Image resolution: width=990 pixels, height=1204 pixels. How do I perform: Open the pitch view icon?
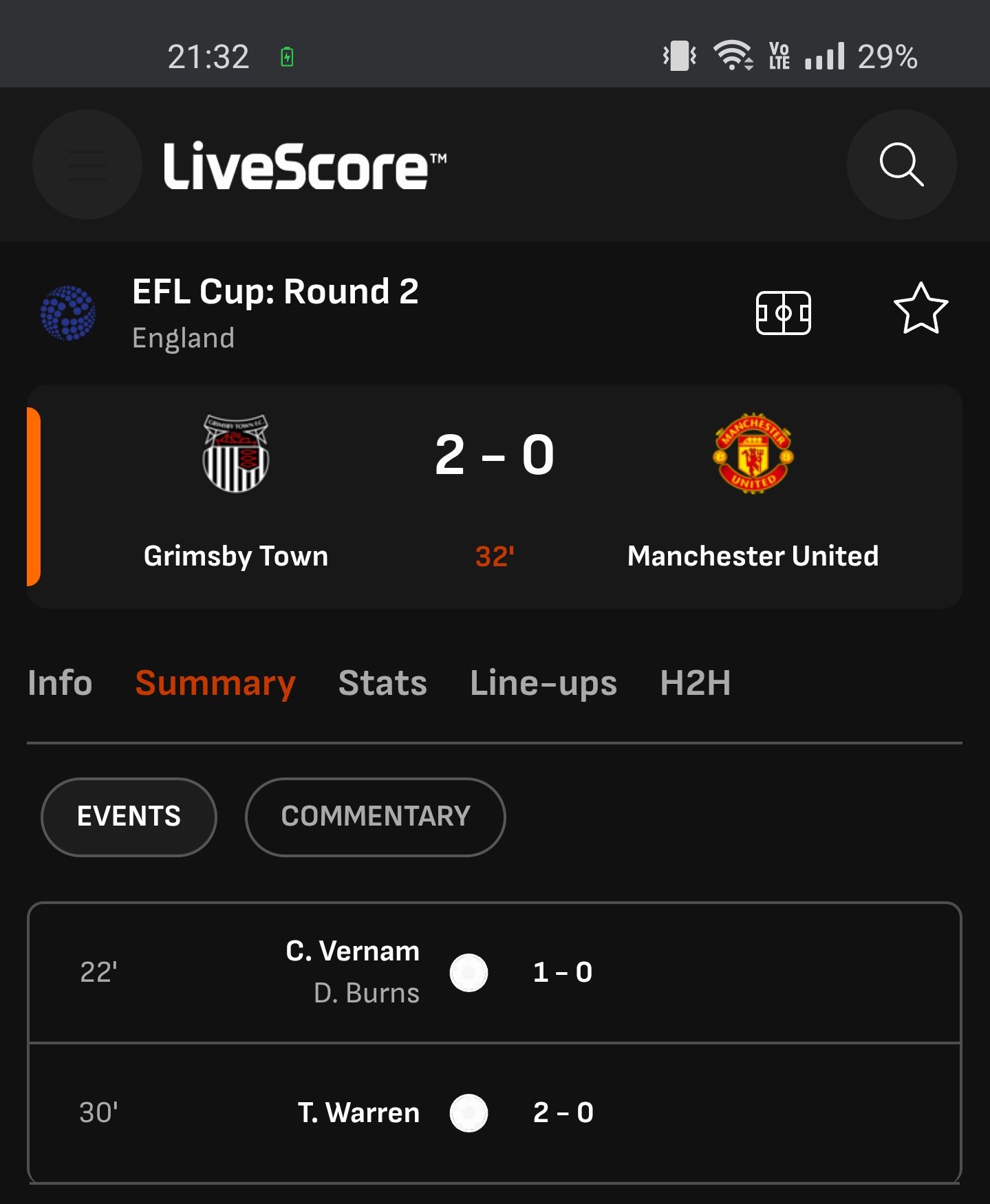point(783,313)
